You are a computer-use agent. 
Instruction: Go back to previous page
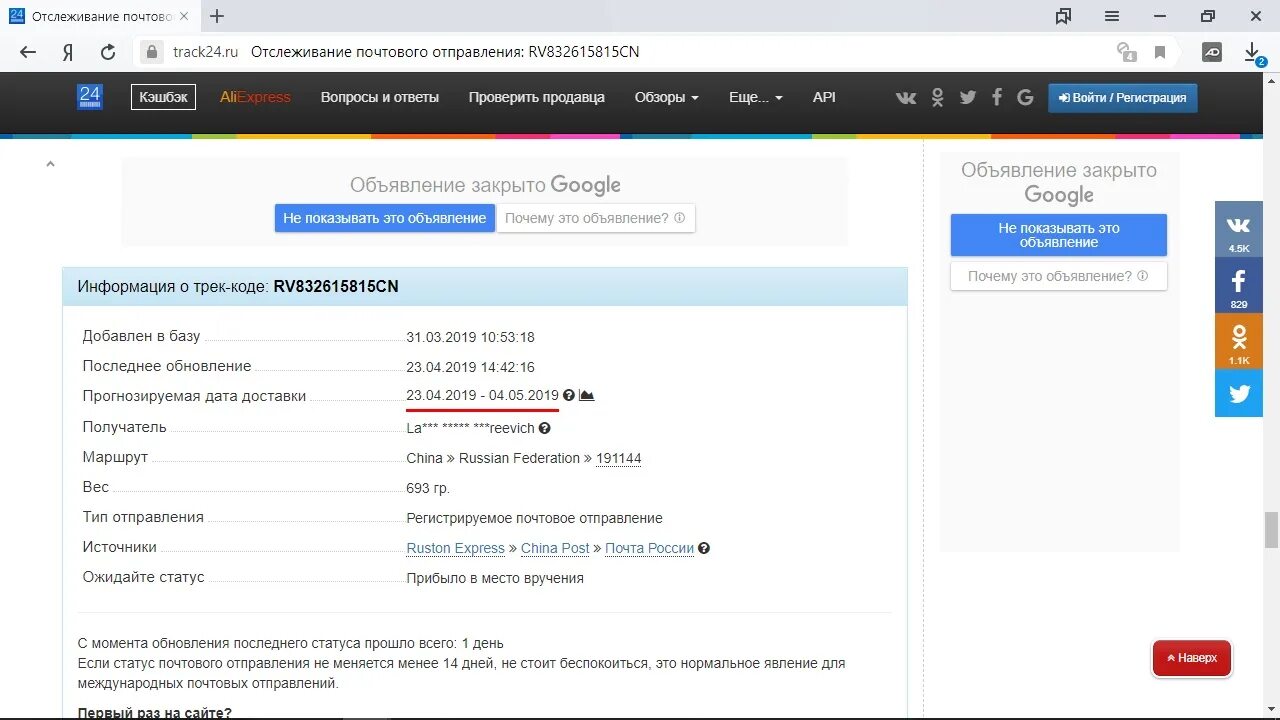[28, 53]
